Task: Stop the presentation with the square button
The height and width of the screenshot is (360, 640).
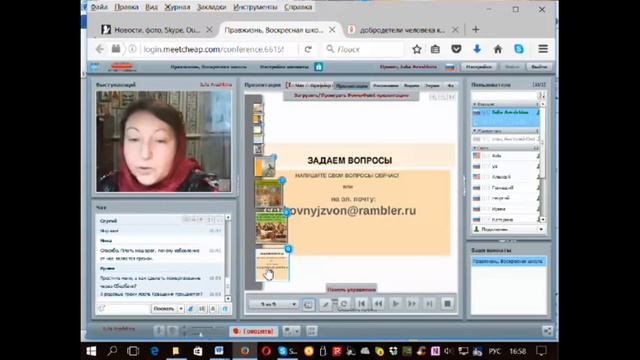Action: (447, 304)
